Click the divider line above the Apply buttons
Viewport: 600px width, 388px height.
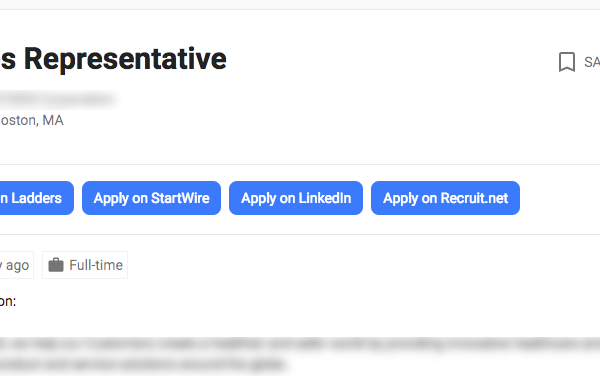coord(300,165)
